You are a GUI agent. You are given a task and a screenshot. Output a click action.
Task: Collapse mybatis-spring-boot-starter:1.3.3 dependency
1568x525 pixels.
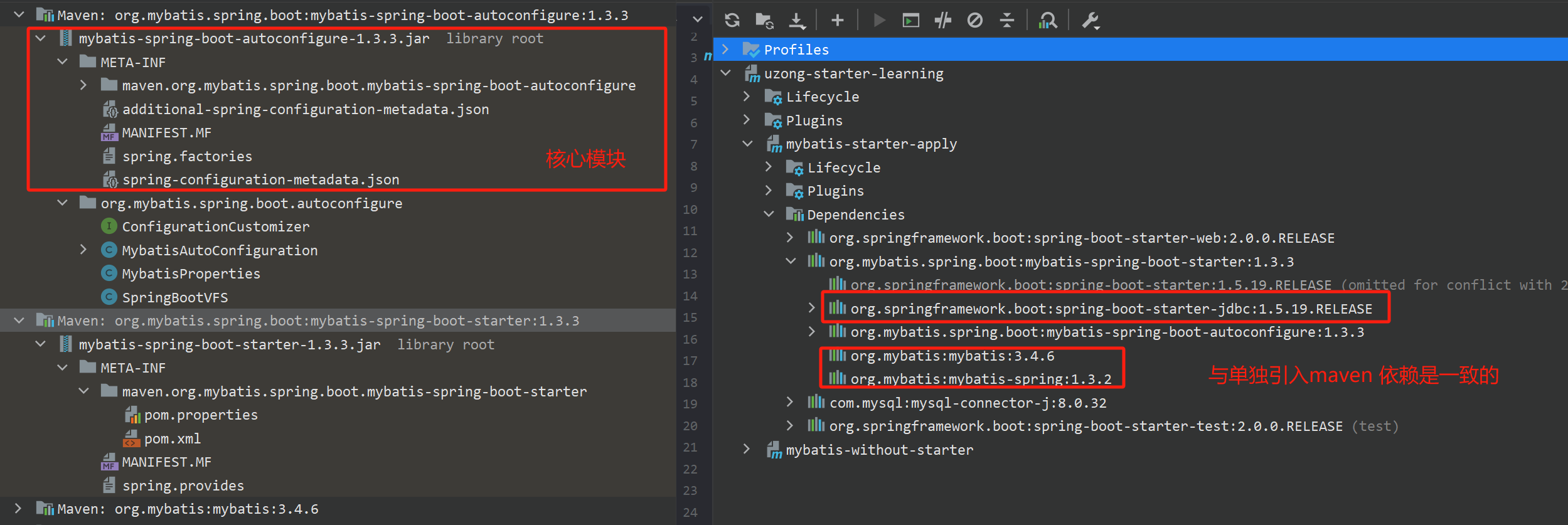(x=791, y=261)
